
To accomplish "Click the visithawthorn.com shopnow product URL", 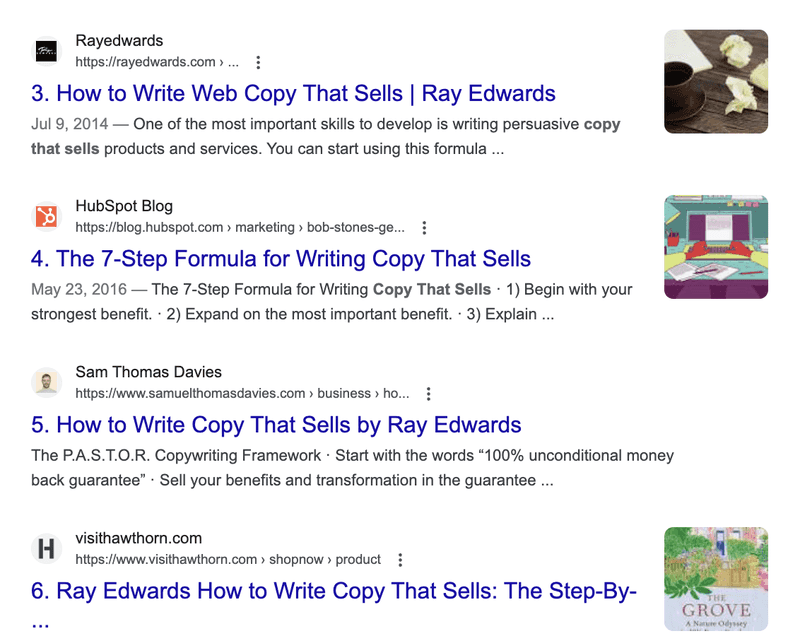I will coord(228,560).
